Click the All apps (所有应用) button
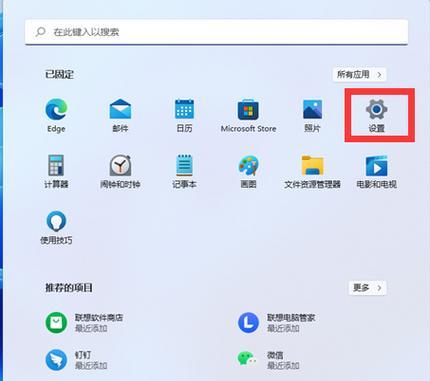This screenshot has width=430, height=381. point(359,74)
